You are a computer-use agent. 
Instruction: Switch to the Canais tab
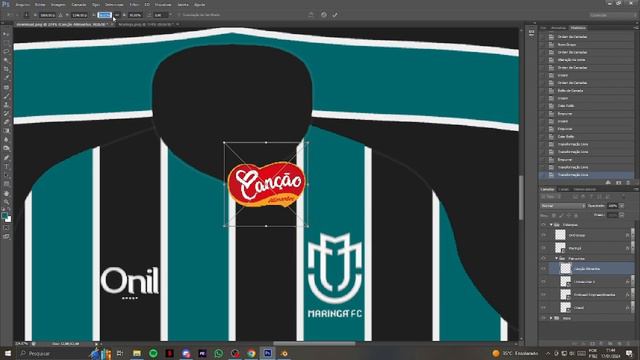563,189
